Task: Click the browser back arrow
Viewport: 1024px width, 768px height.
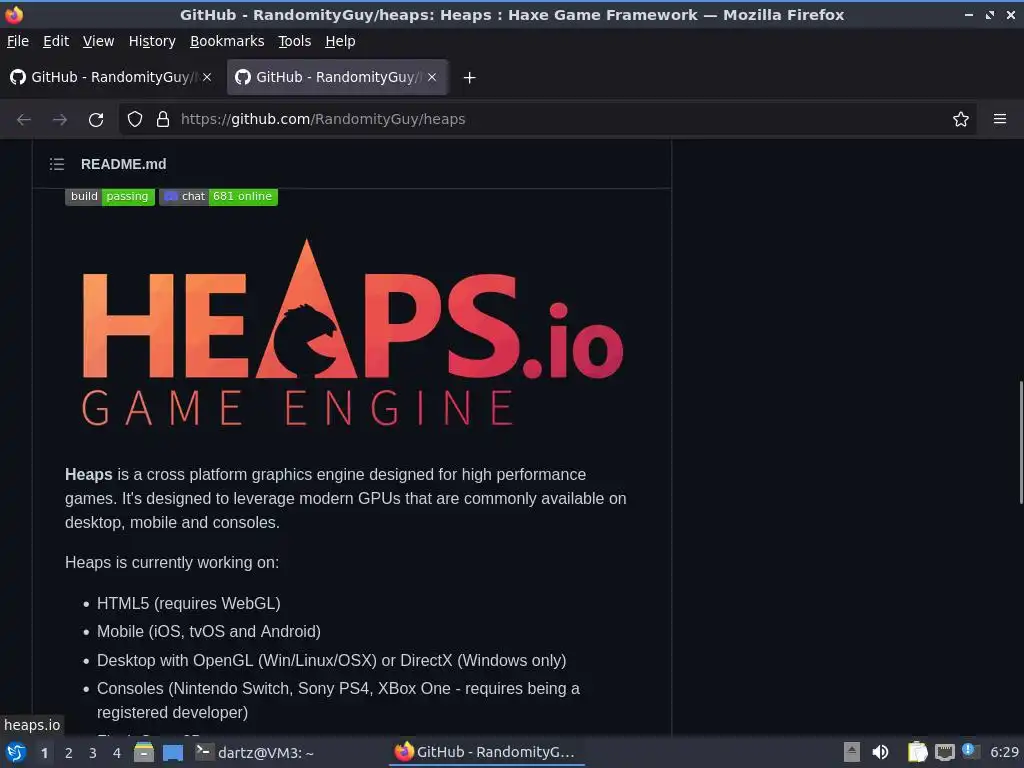Action: point(24,120)
